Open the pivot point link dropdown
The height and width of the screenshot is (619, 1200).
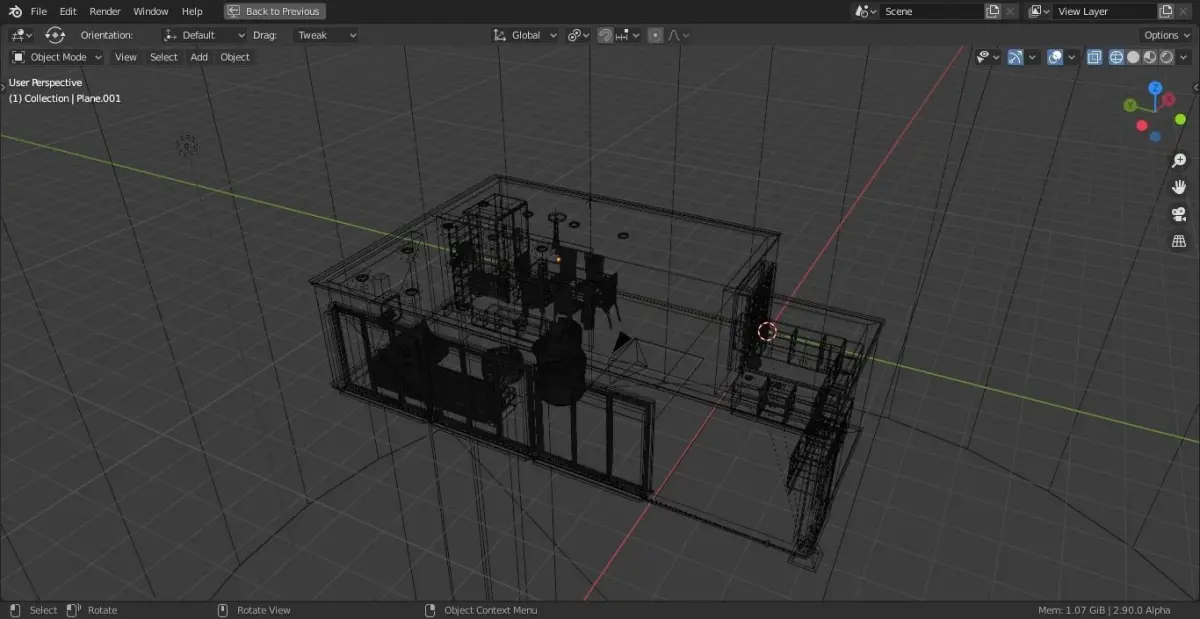coord(580,35)
